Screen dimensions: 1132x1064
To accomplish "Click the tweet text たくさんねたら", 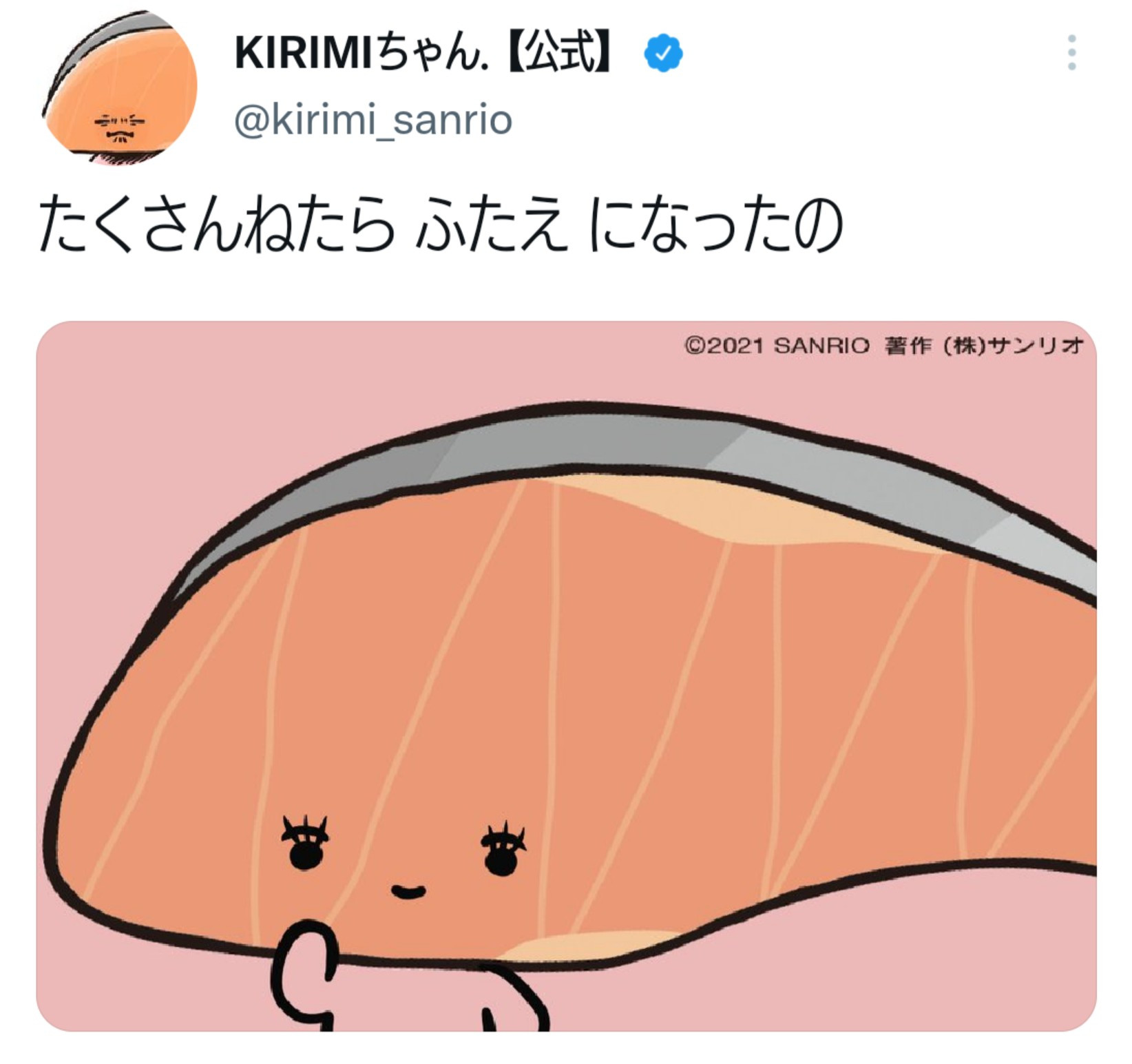I will [x=217, y=225].
